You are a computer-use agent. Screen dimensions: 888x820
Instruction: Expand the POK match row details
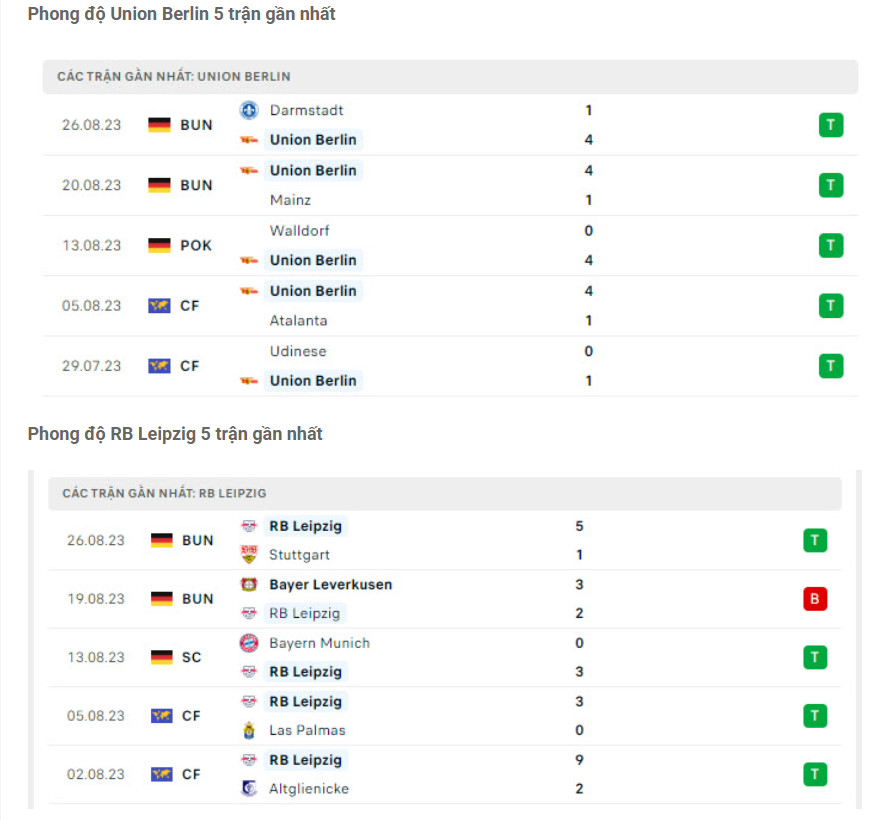195,245
